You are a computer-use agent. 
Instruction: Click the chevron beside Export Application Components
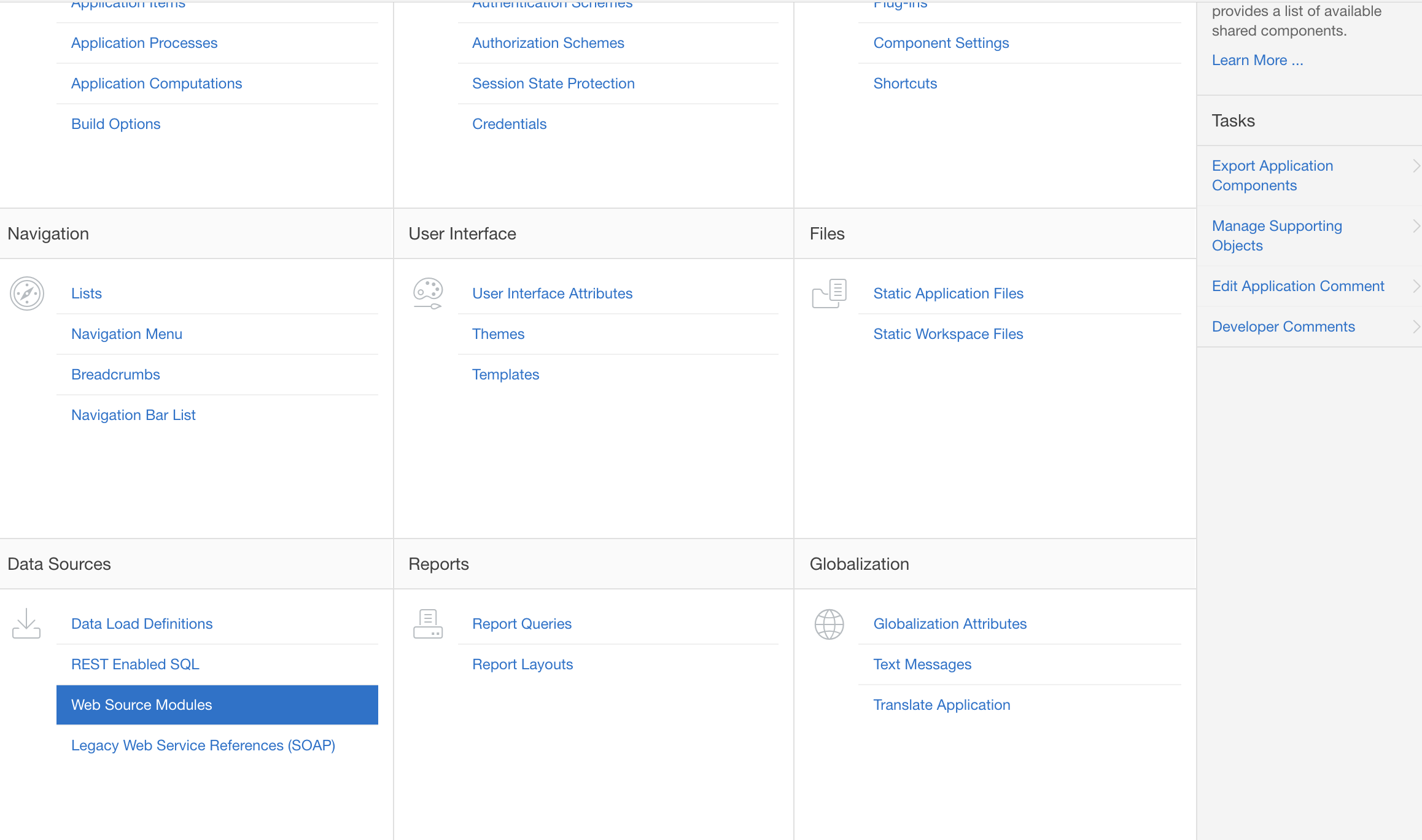click(x=1416, y=166)
